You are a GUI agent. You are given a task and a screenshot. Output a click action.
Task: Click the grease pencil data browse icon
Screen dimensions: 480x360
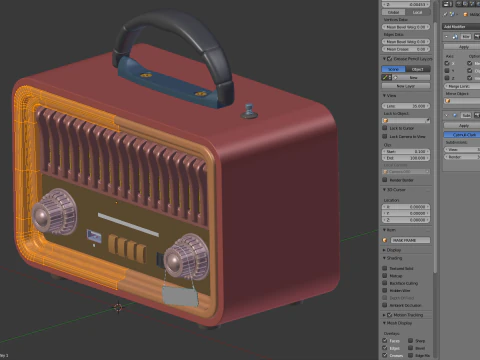[387, 77]
